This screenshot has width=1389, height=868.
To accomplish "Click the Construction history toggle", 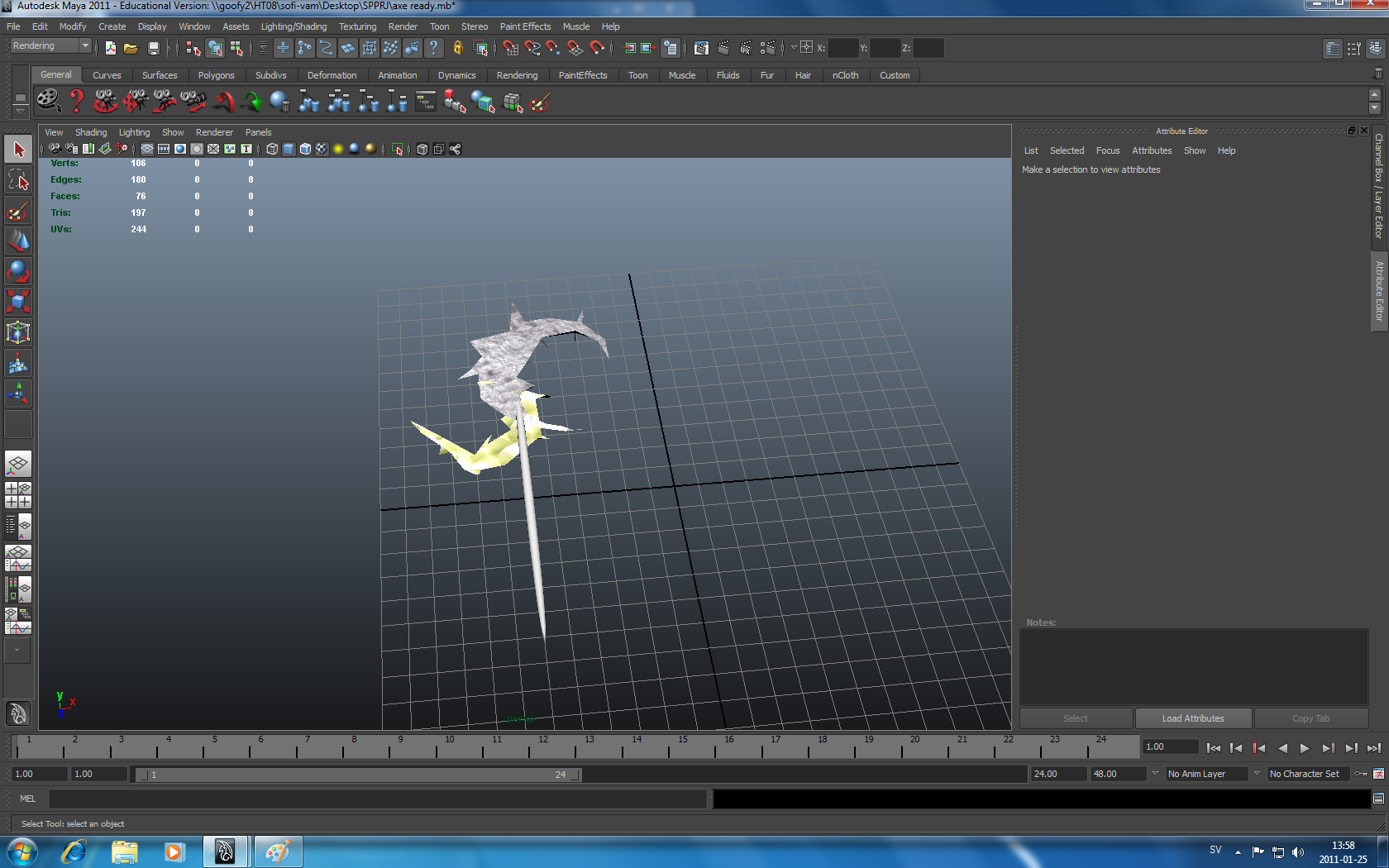I will pyautogui.click(x=671, y=48).
